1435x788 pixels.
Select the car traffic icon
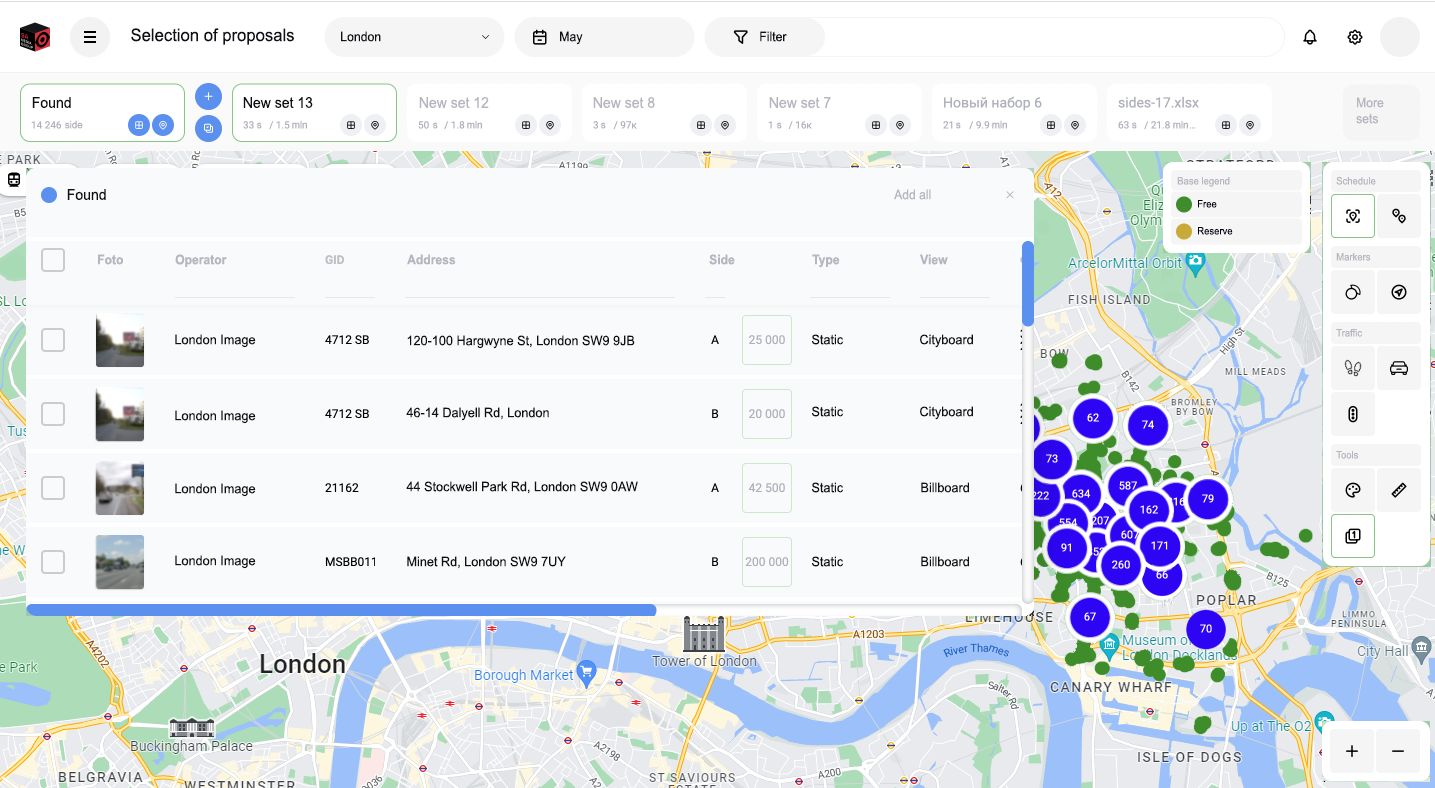[x=1398, y=368]
